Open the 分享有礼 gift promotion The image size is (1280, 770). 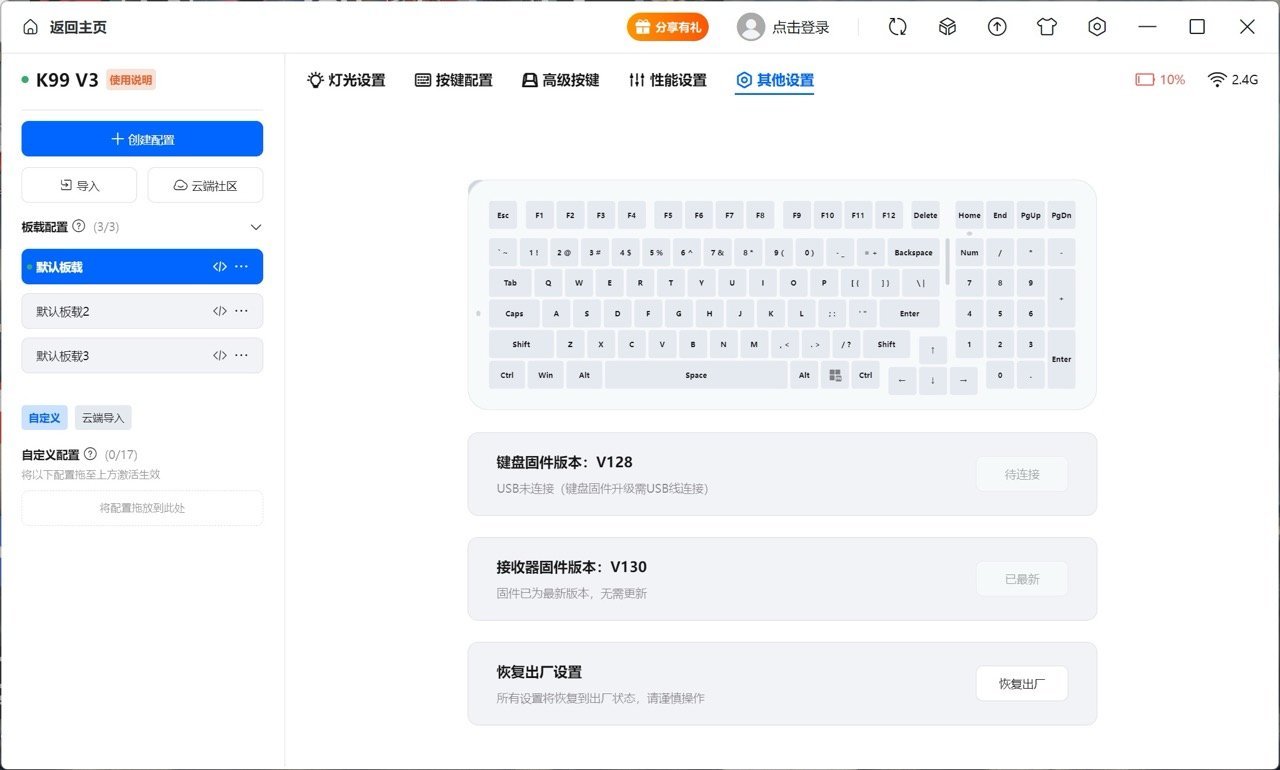point(668,27)
